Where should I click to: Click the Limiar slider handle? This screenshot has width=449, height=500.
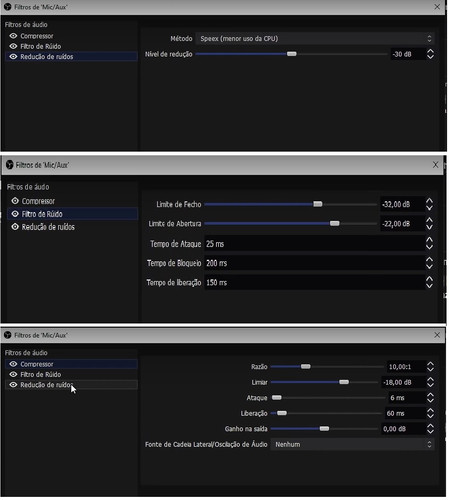click(344, 382)
